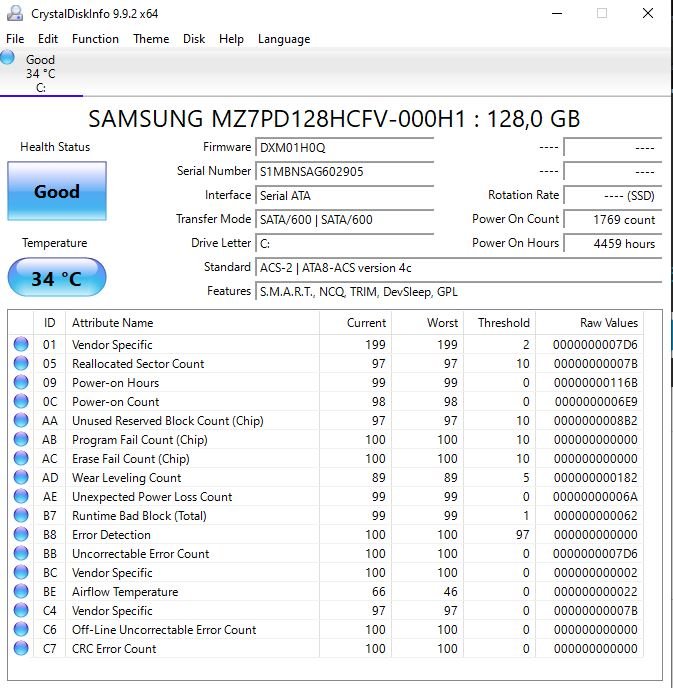This screenshot has width=673, height=688.
Task: Click status orb of Unexpected Power Loss Count row
Action: click(x=21, y=496)
